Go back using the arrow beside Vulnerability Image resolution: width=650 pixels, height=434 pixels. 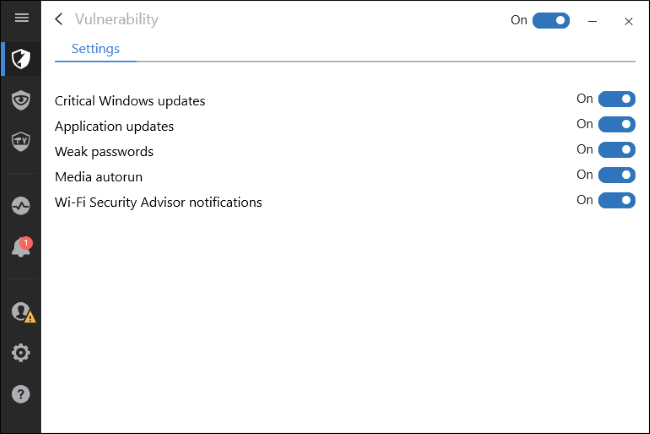[x=59, y=19]
